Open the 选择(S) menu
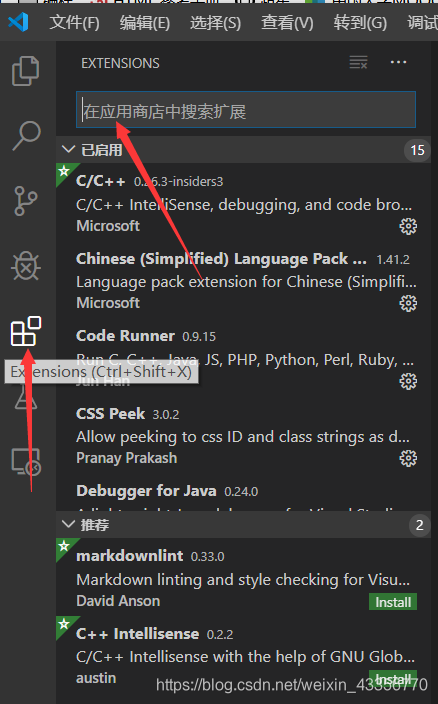The image size is (438, 704). (x=215, y=22)
